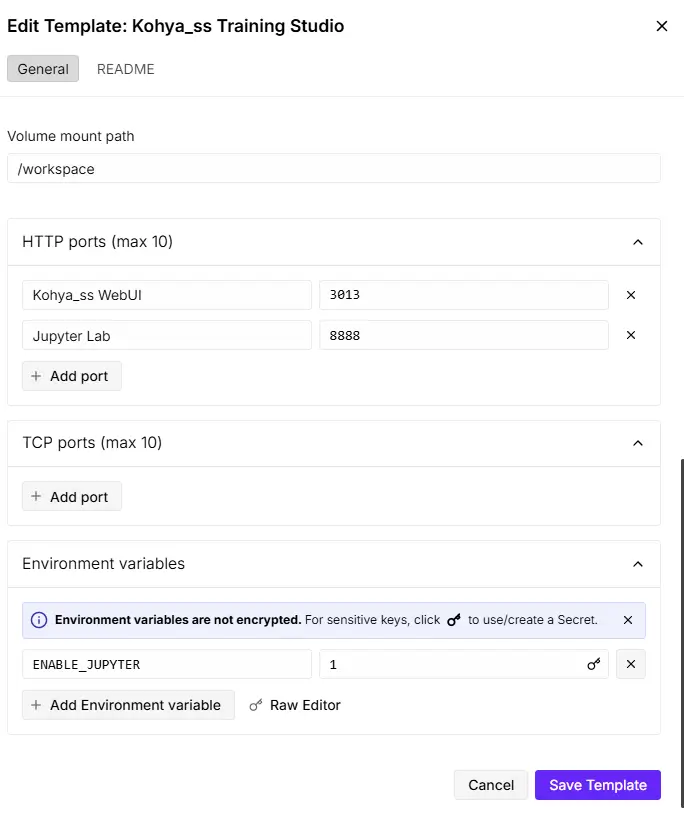Save the template

coord(597,785)
